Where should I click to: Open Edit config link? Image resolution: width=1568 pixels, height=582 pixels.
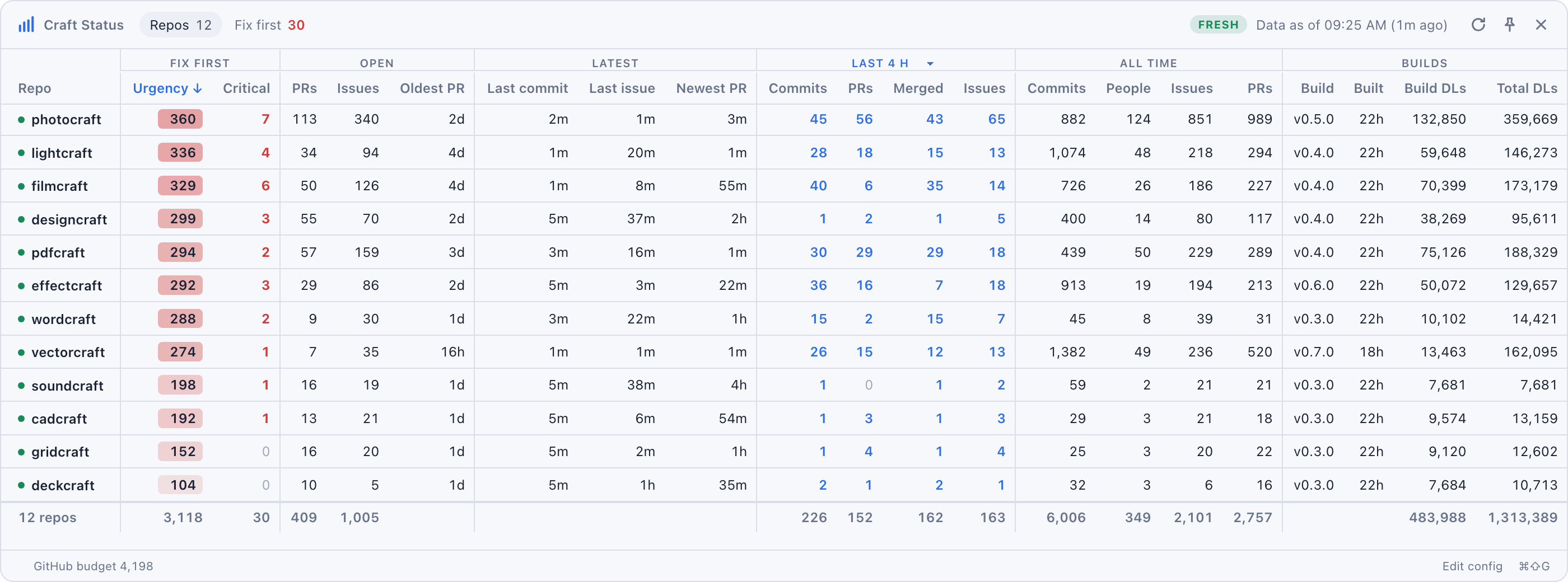click(1472, 566)
